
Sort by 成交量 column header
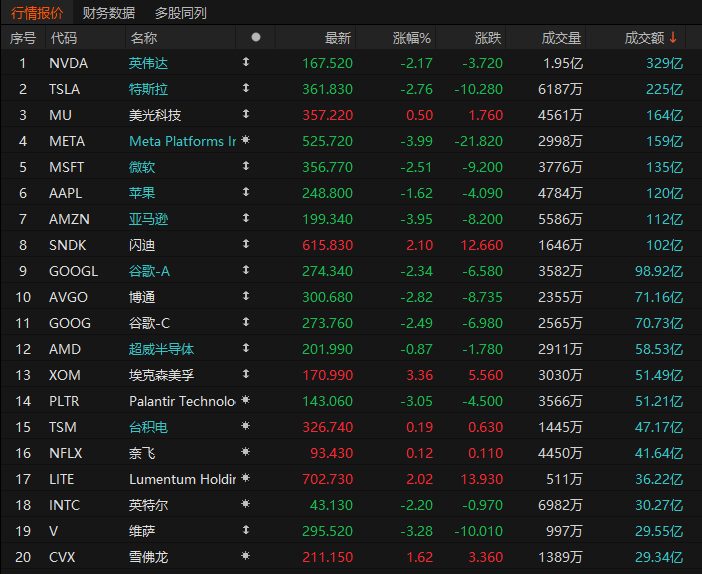click(x=561, y=38)
